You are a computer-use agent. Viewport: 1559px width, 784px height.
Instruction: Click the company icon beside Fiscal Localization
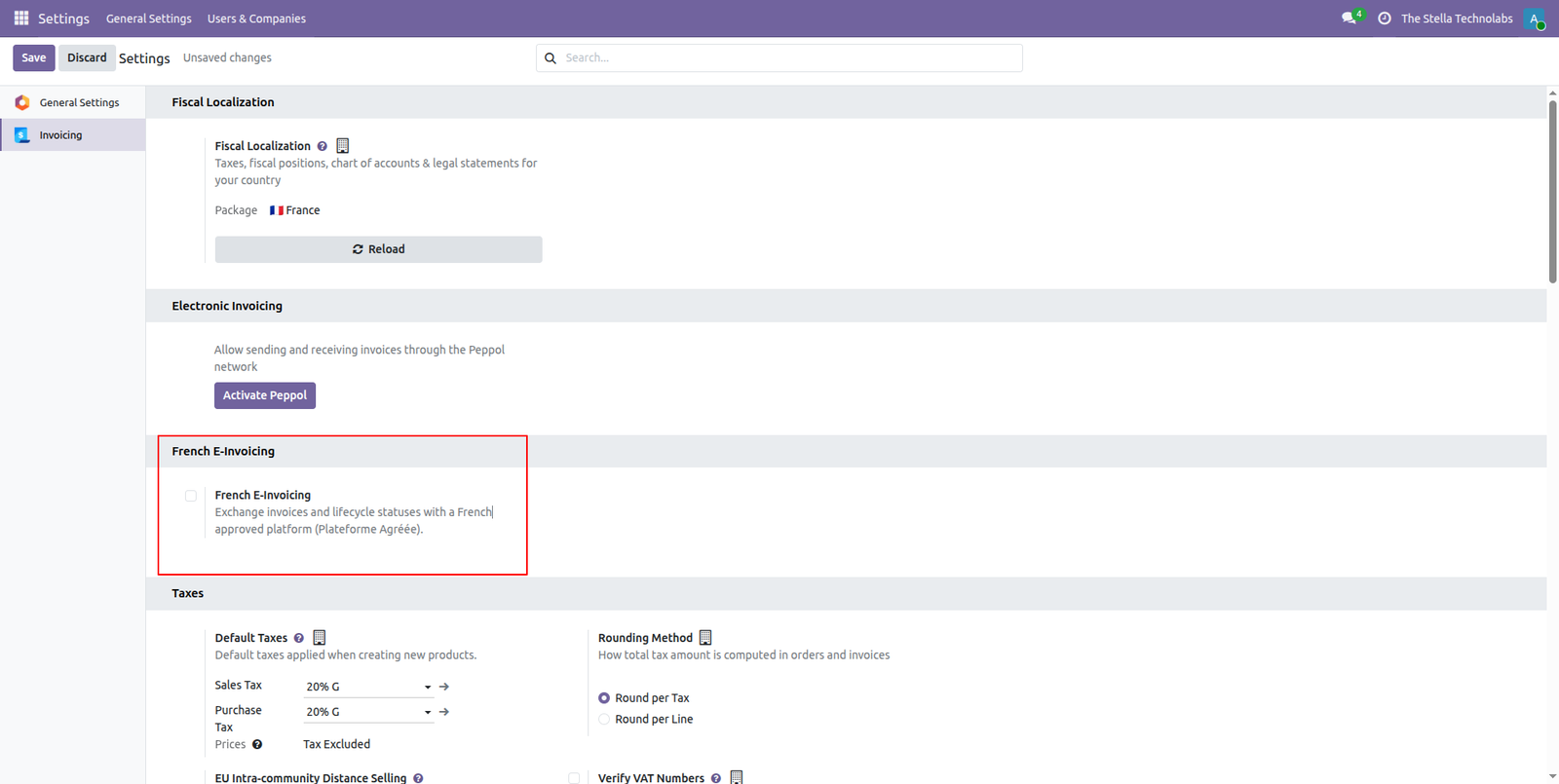click(x=343, y=146)
